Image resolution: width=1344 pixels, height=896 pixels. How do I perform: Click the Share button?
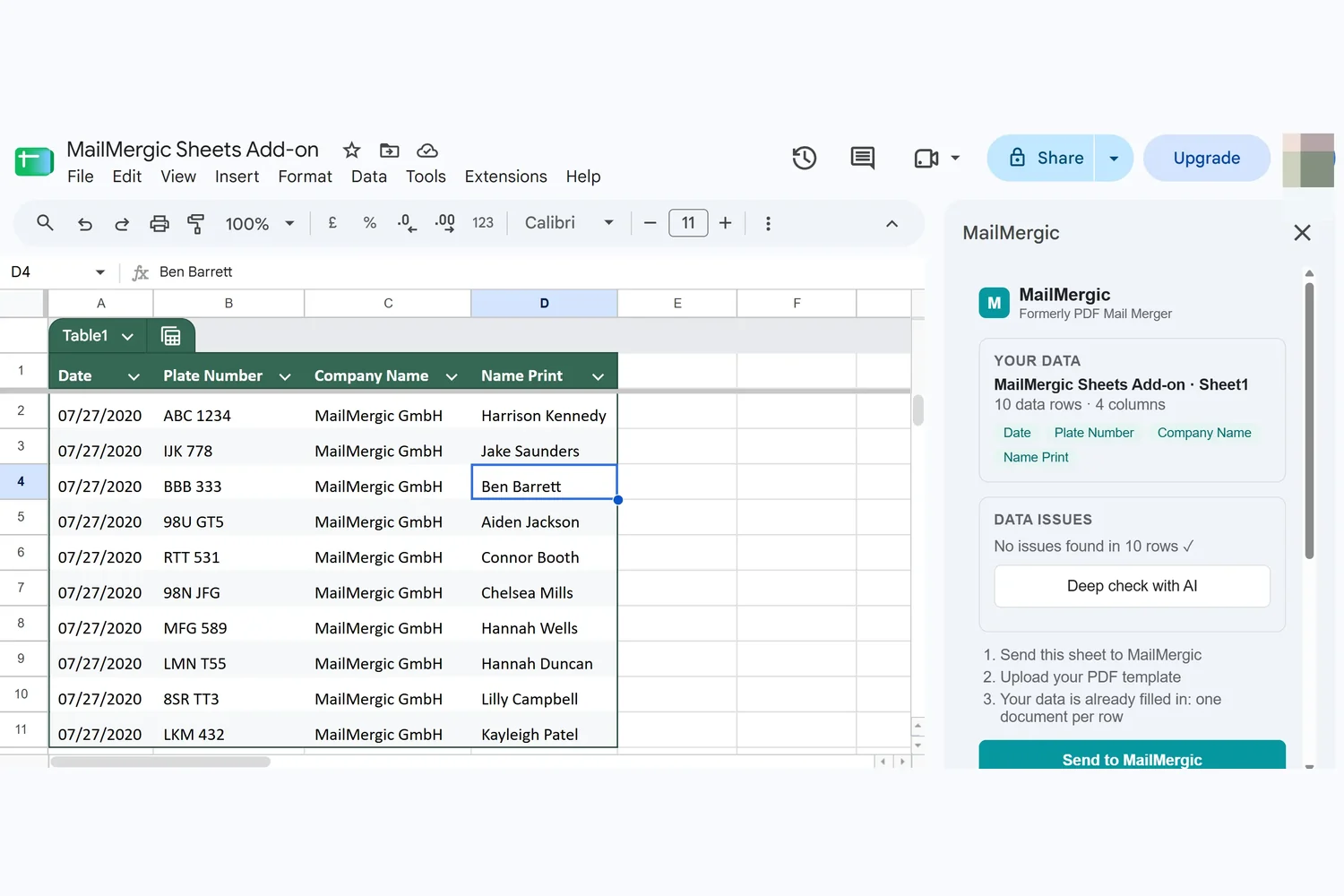[1041, 159]
